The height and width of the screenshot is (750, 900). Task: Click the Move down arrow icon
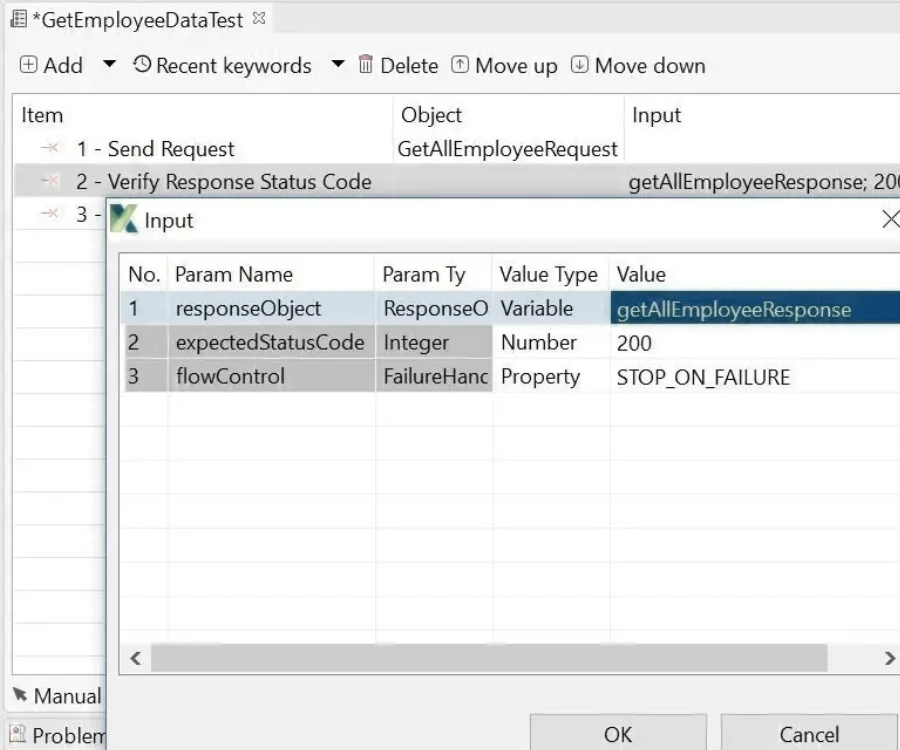tap(579, 66)
